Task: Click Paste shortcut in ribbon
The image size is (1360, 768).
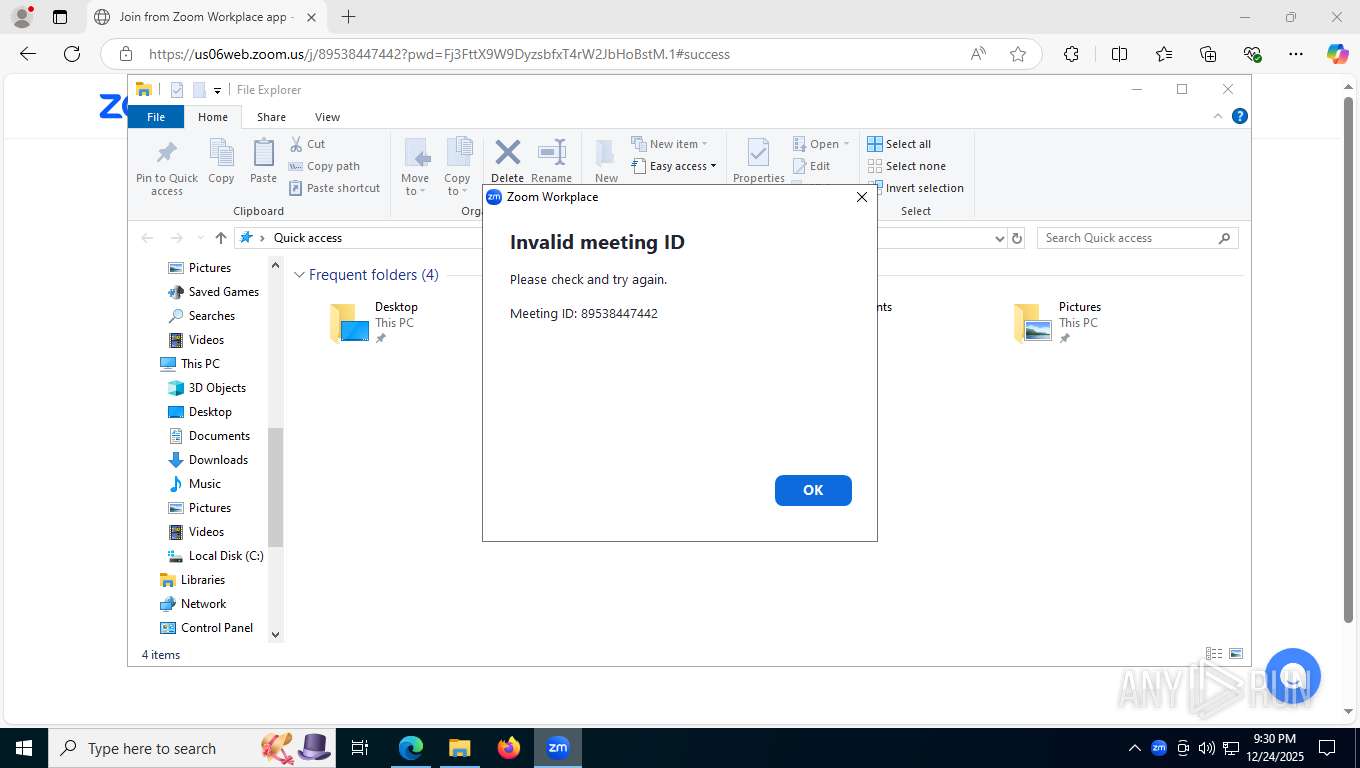Action: pyautogui.click(x=335, y=188)
